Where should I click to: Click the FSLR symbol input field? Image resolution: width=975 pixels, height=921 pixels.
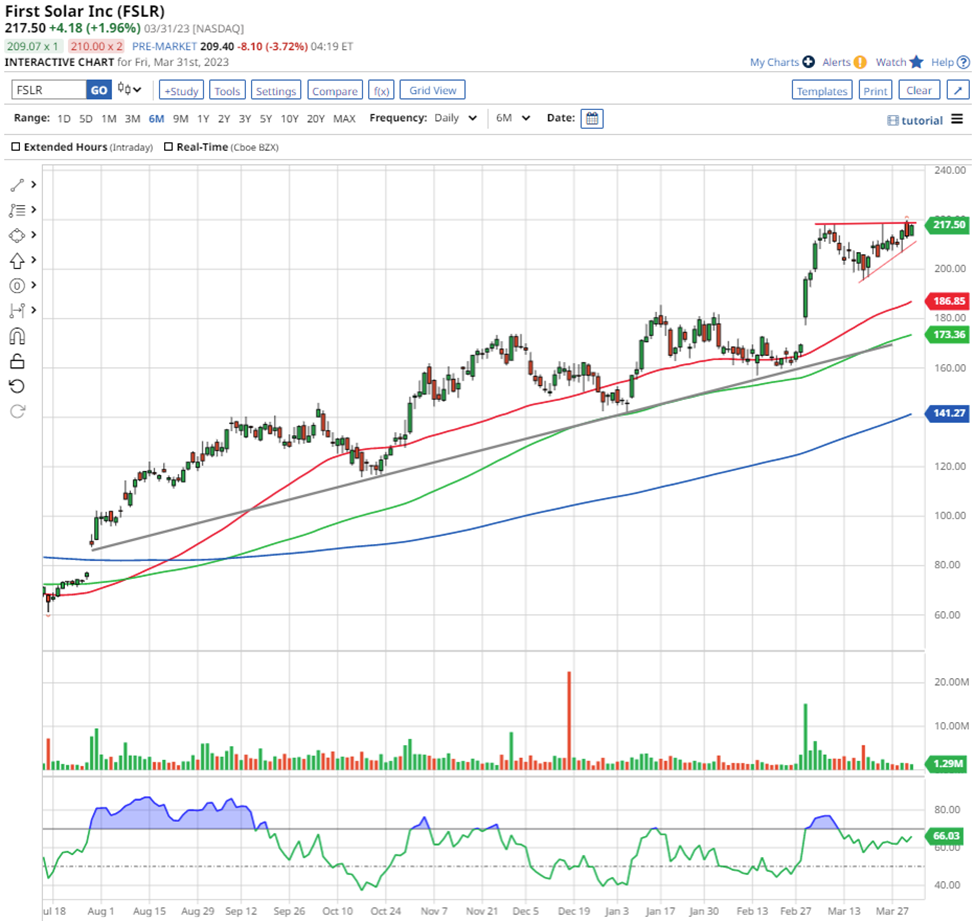coord(49,90)
